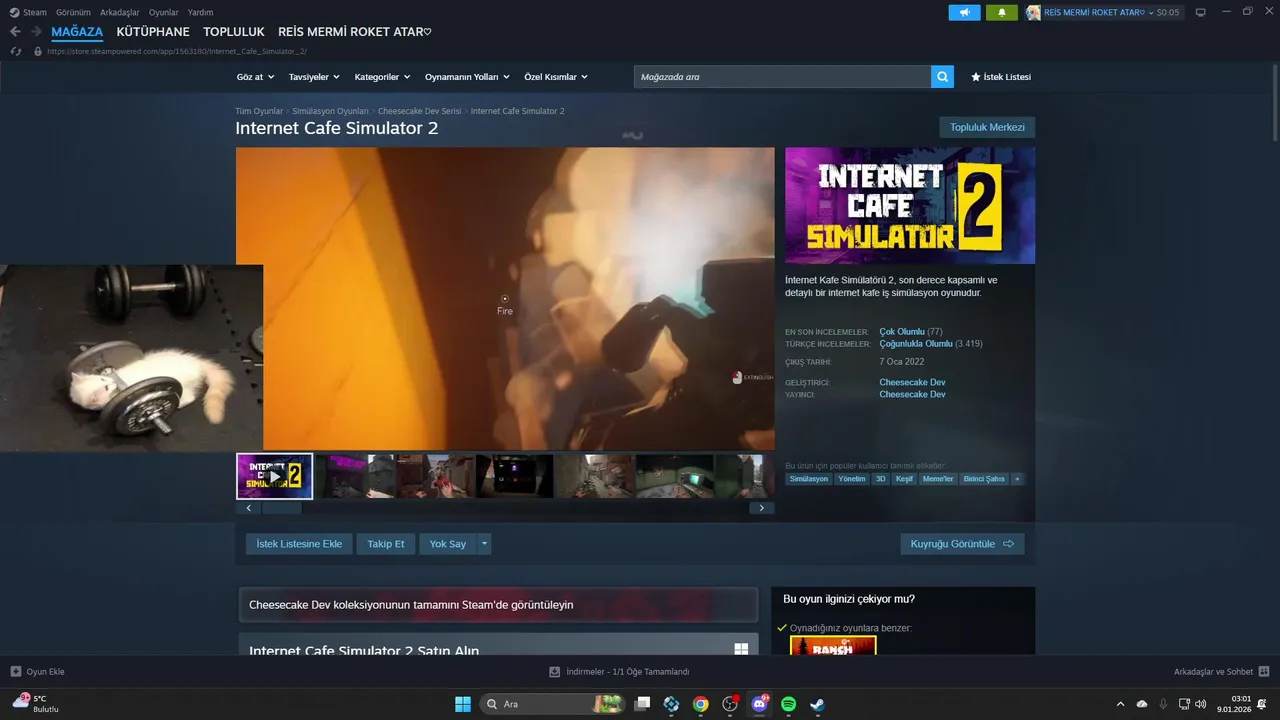Click the Yok Say button
Image resolution: width=1280 pixels, height=720 pixels.
coord(448,544)
